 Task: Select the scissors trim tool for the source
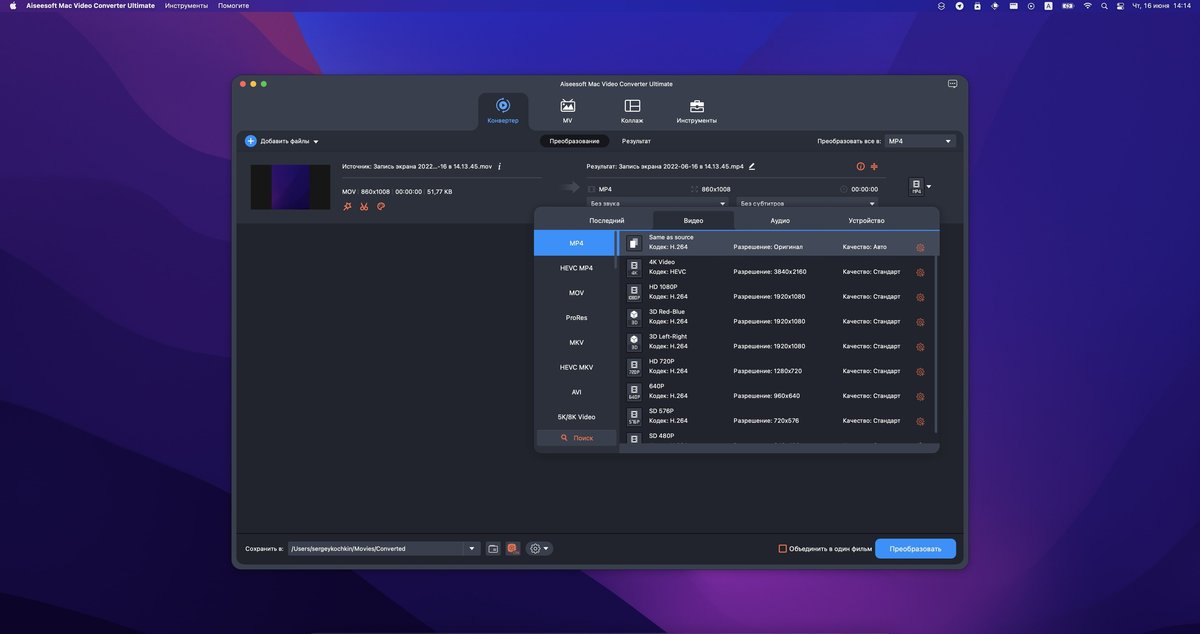[363, 207]
